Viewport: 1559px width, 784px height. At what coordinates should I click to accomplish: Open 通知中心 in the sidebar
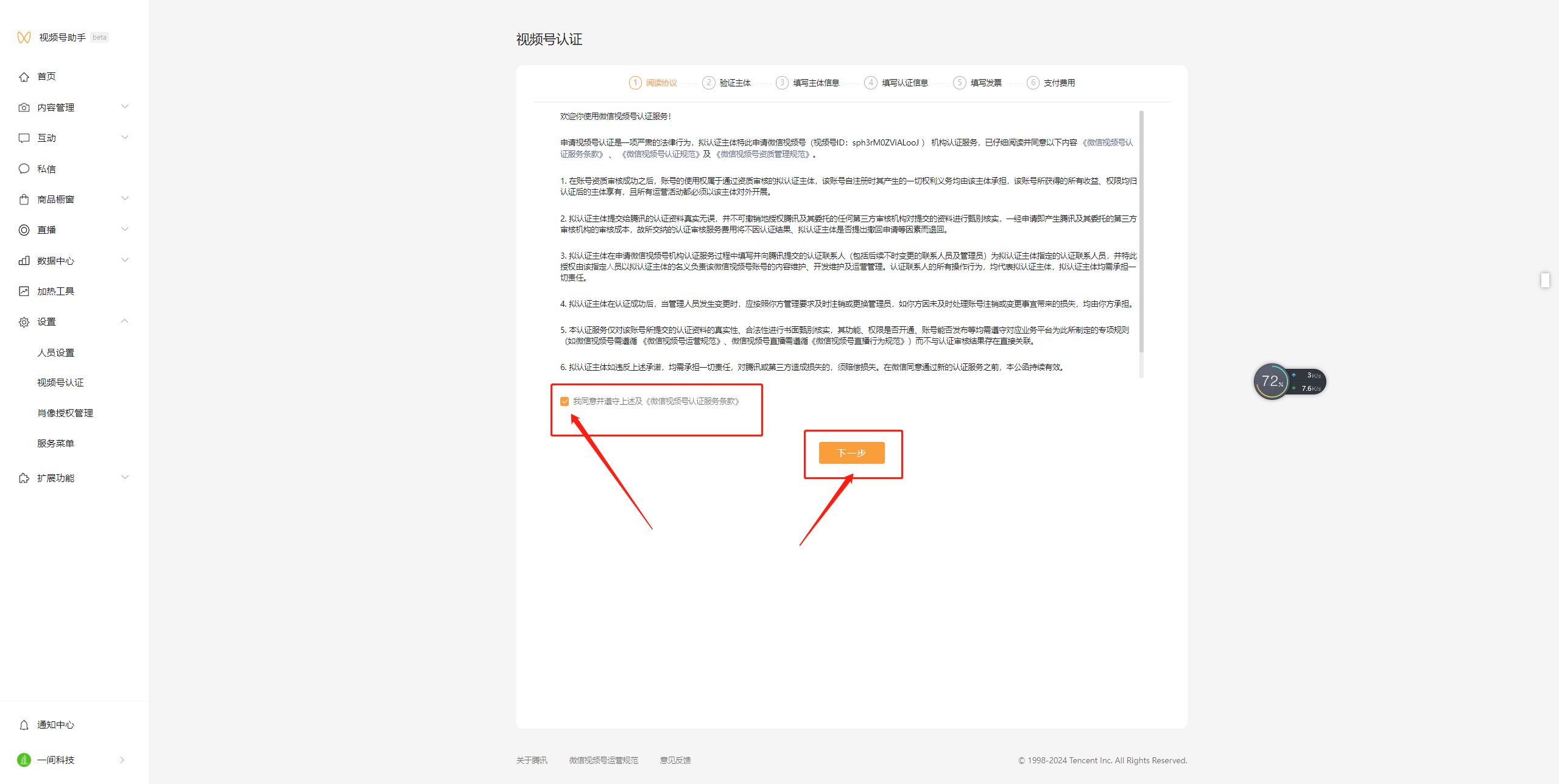pyautogui.click(x=56, y=725)
